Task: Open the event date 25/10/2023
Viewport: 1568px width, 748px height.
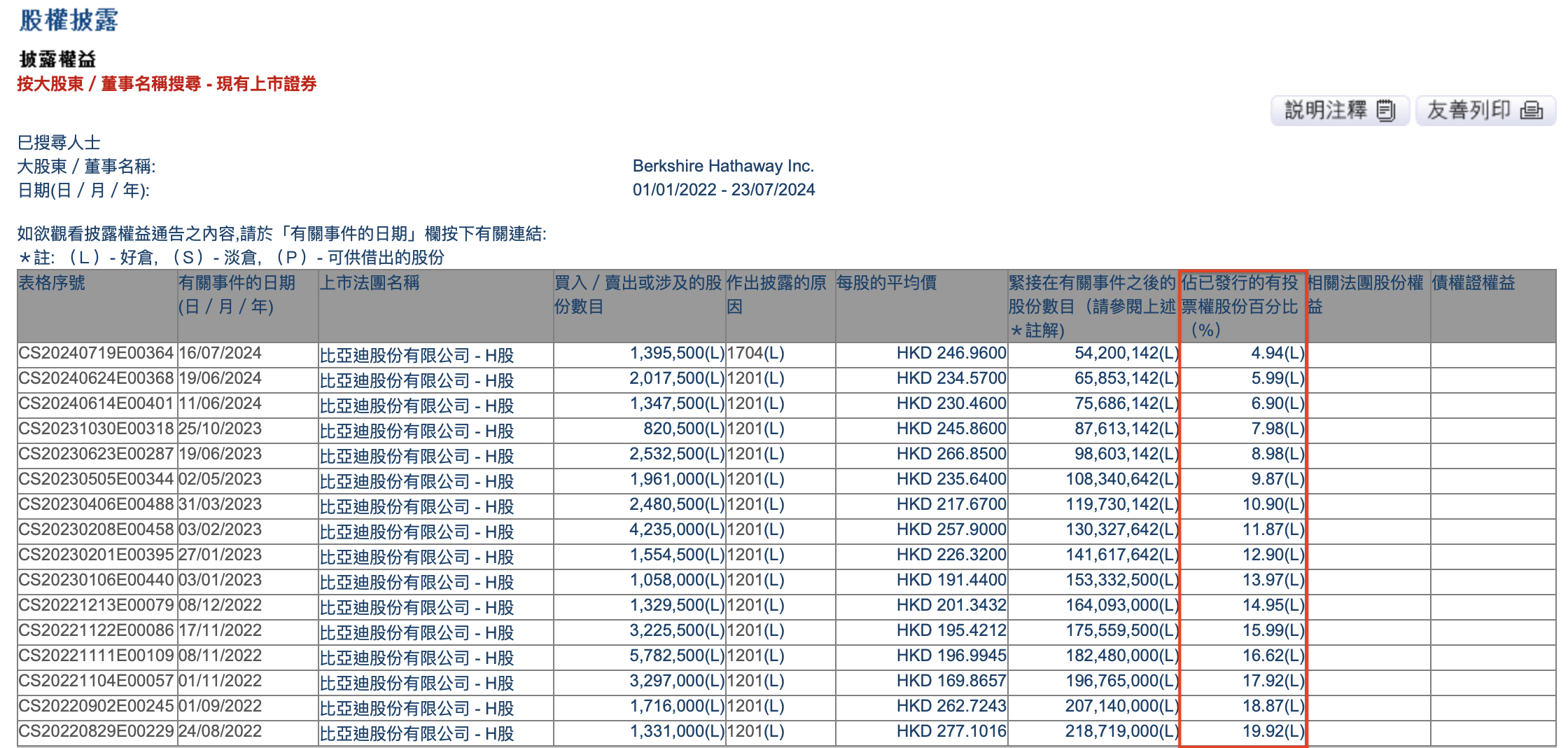Action: pyautogui.click(x=220, y=429)
